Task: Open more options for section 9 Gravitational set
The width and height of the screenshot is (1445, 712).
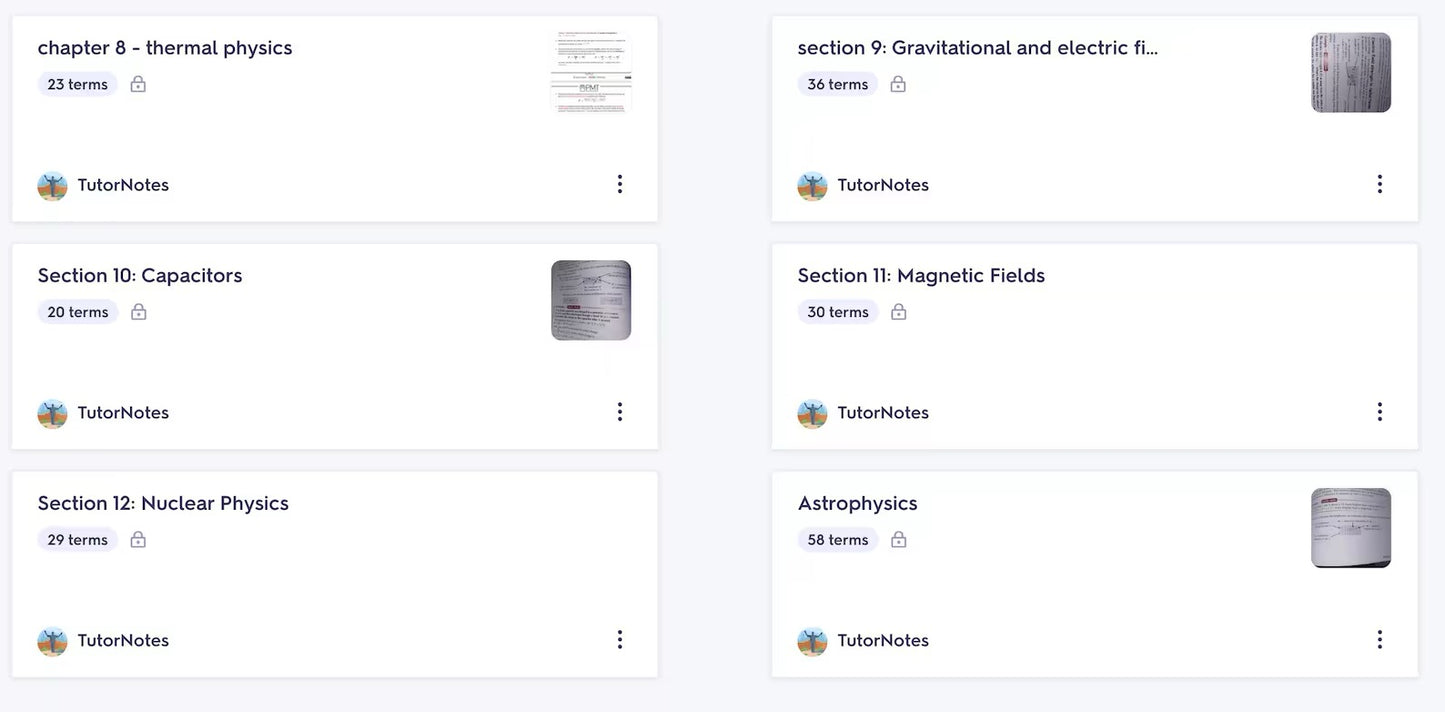Action: [1380, 184]
